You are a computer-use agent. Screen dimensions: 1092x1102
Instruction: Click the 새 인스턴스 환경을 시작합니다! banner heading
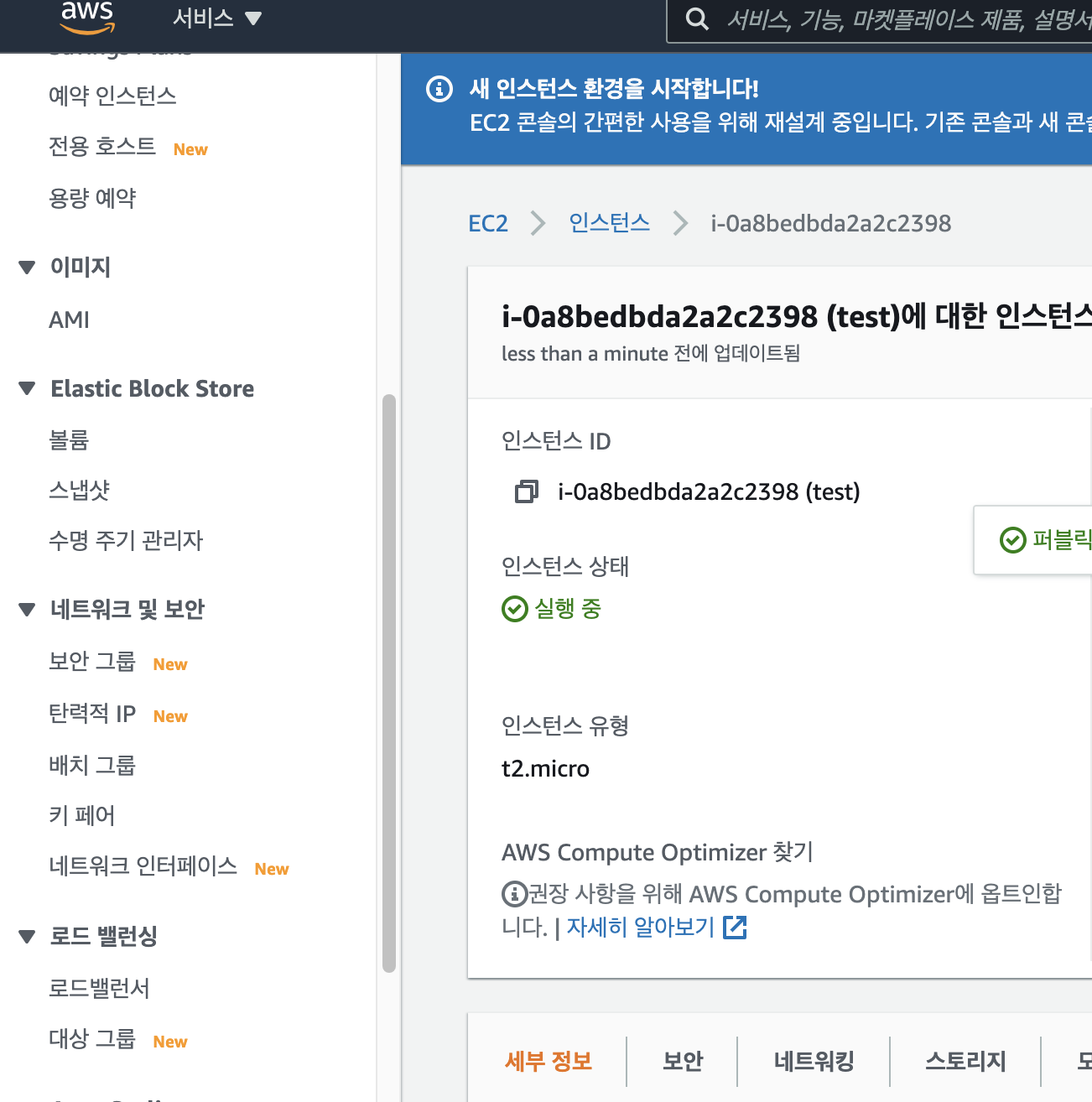tap(614, 88)
